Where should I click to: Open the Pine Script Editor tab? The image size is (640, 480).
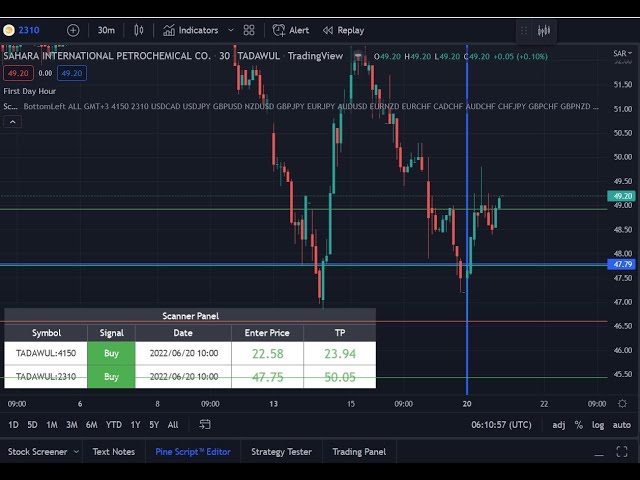point(193,452)
